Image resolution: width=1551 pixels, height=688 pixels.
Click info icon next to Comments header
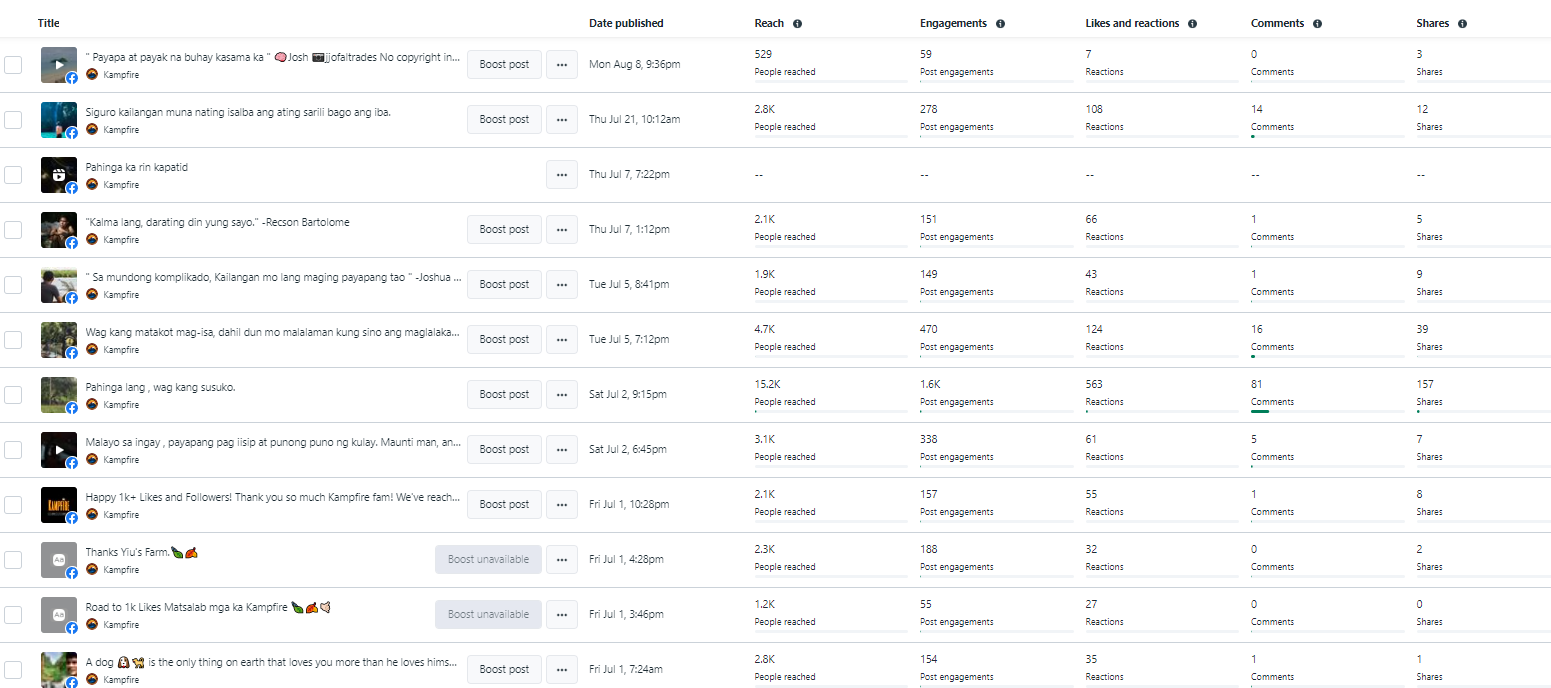(1317, 23)
